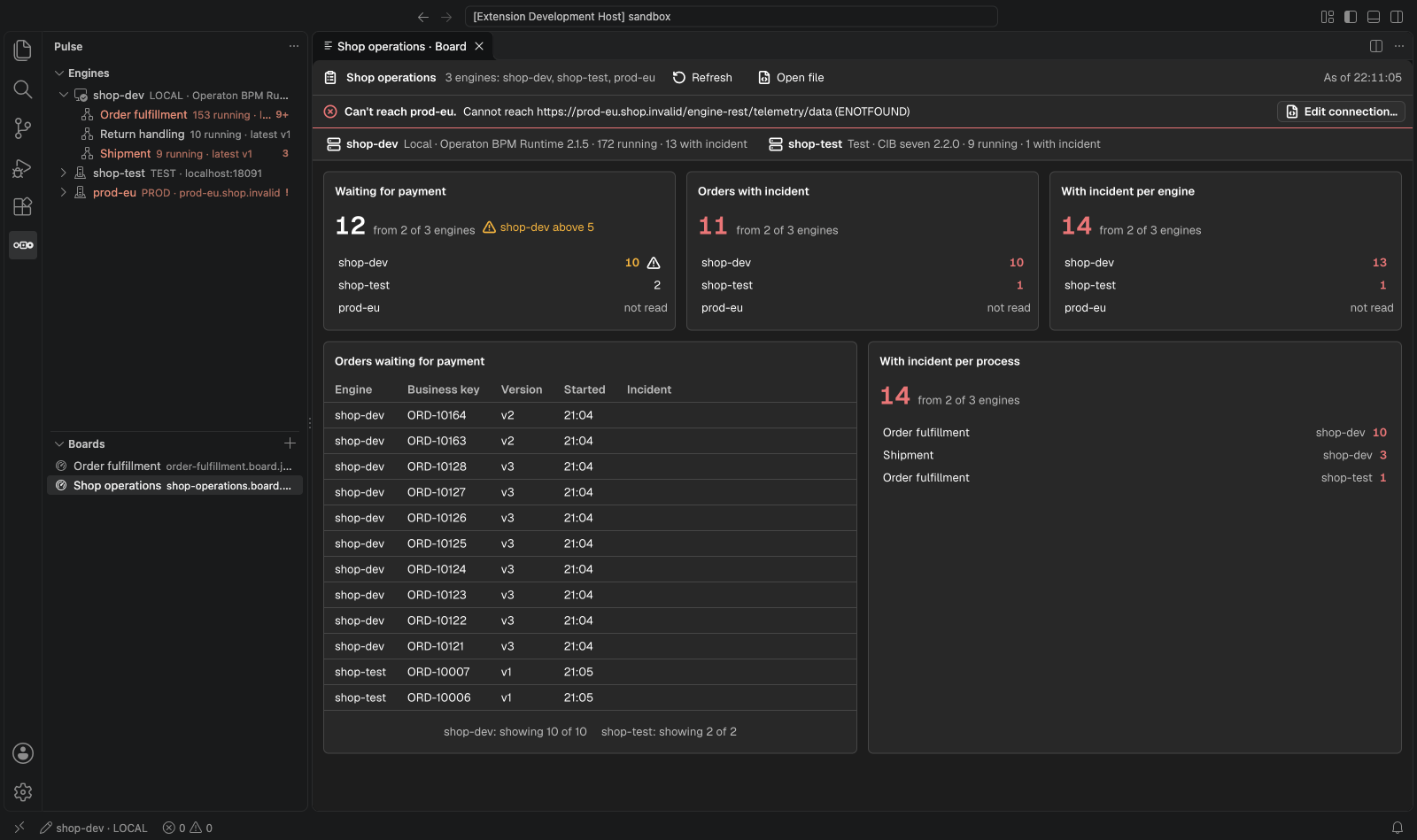Viewport: 1417px width, 840px height.
Task: Open the Run and Debug icon
Action: tap(23, 167)
